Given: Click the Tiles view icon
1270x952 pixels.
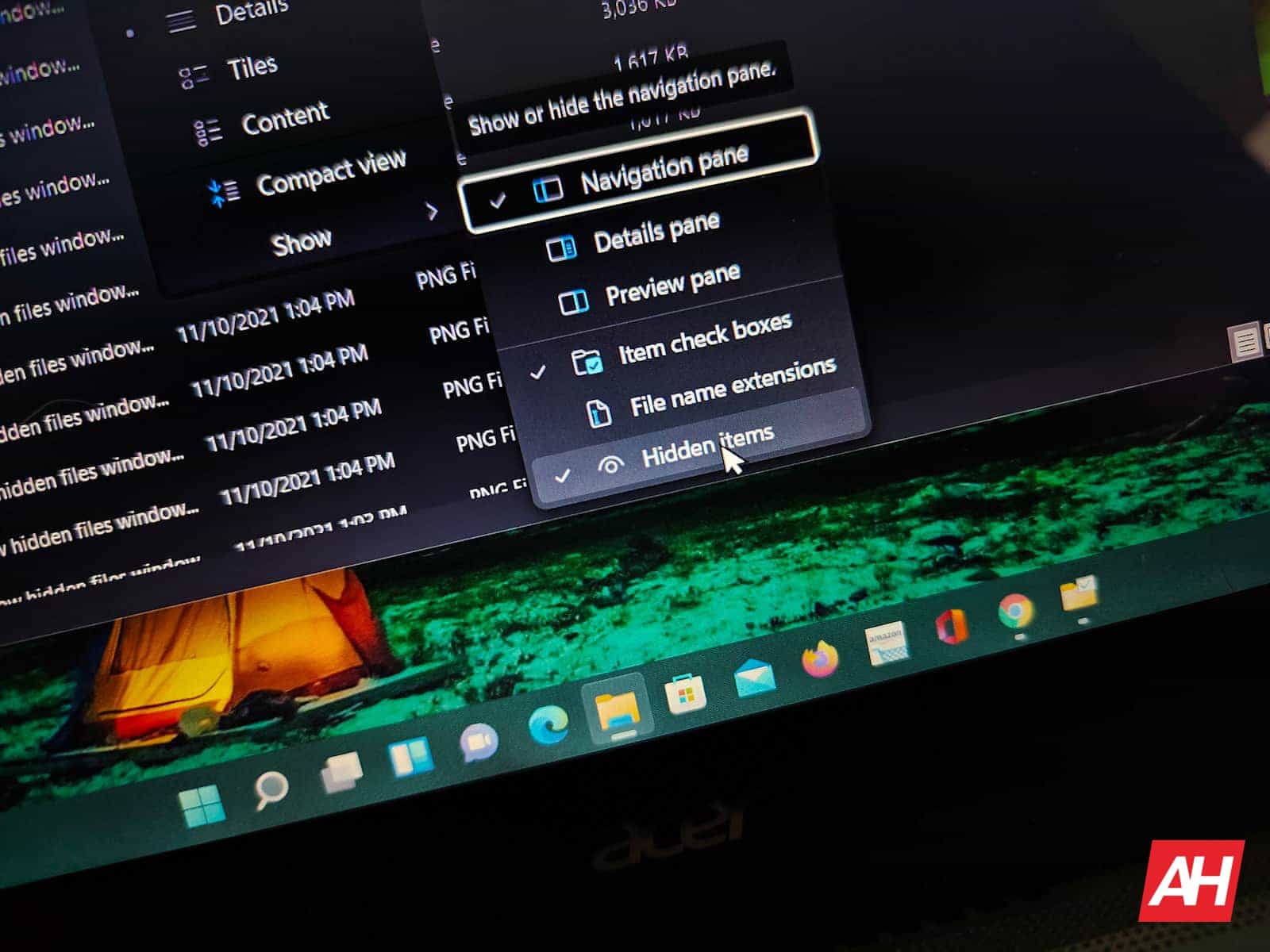Looking at the screenshot, I should click(x=194, y=77).
